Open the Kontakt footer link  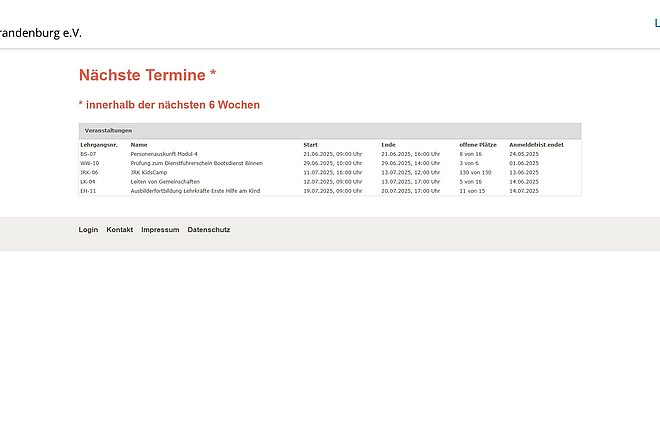120,230
